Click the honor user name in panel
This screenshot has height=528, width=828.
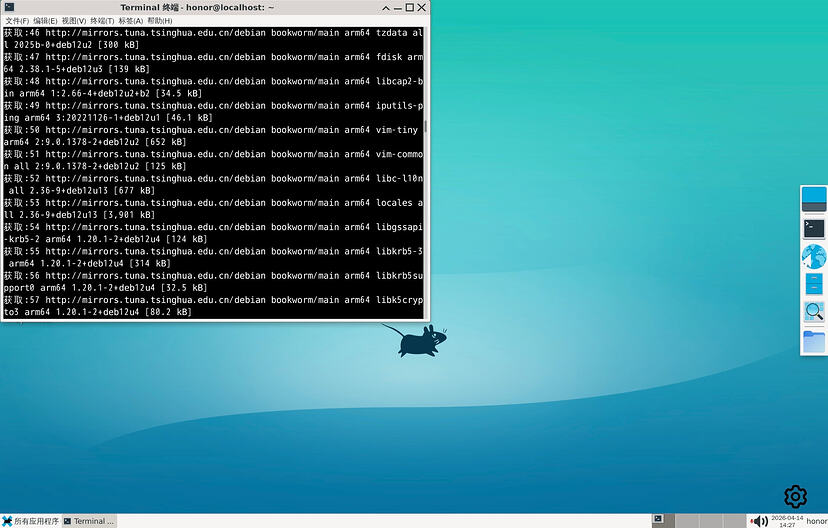816,521
